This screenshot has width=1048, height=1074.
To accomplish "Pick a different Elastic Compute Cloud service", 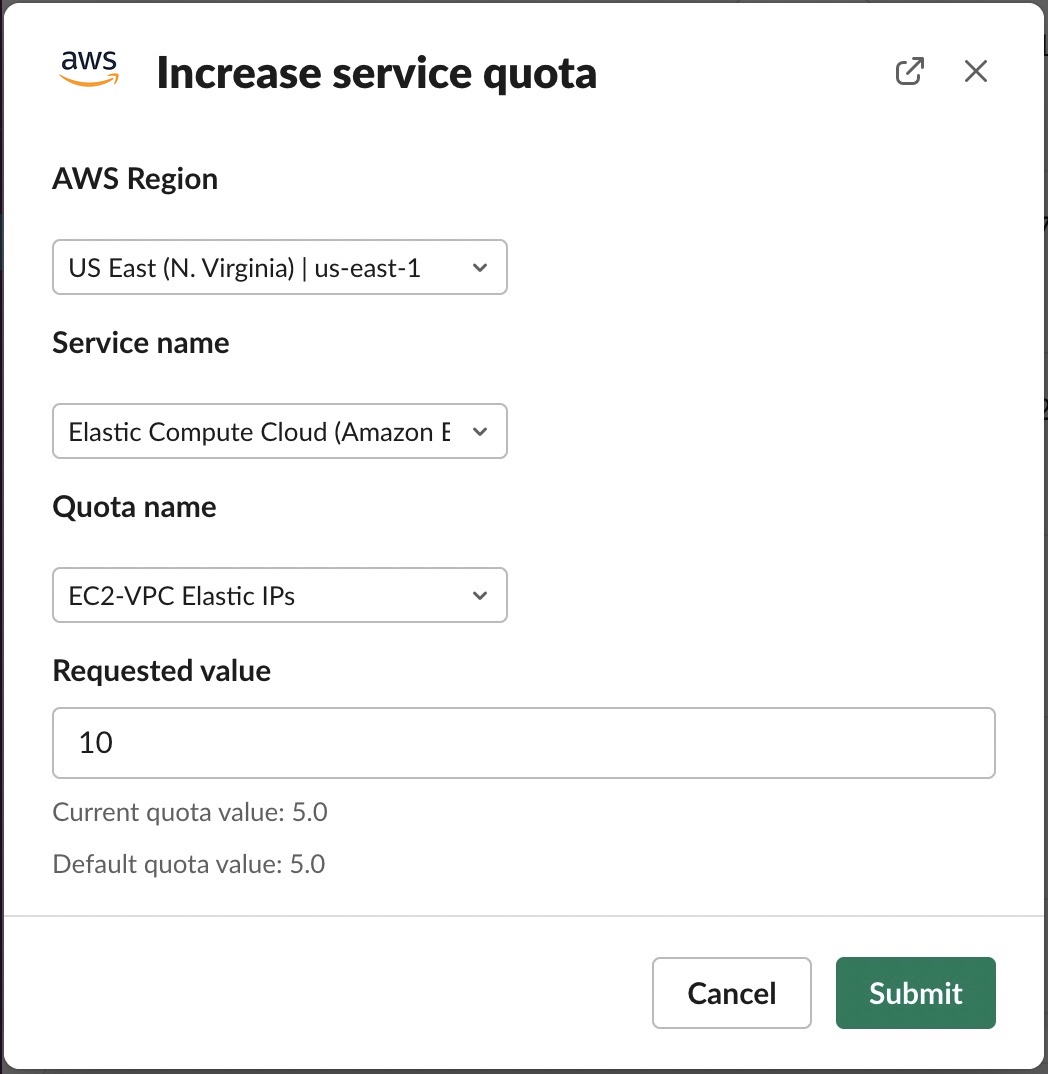I will [x=279, y=431].
